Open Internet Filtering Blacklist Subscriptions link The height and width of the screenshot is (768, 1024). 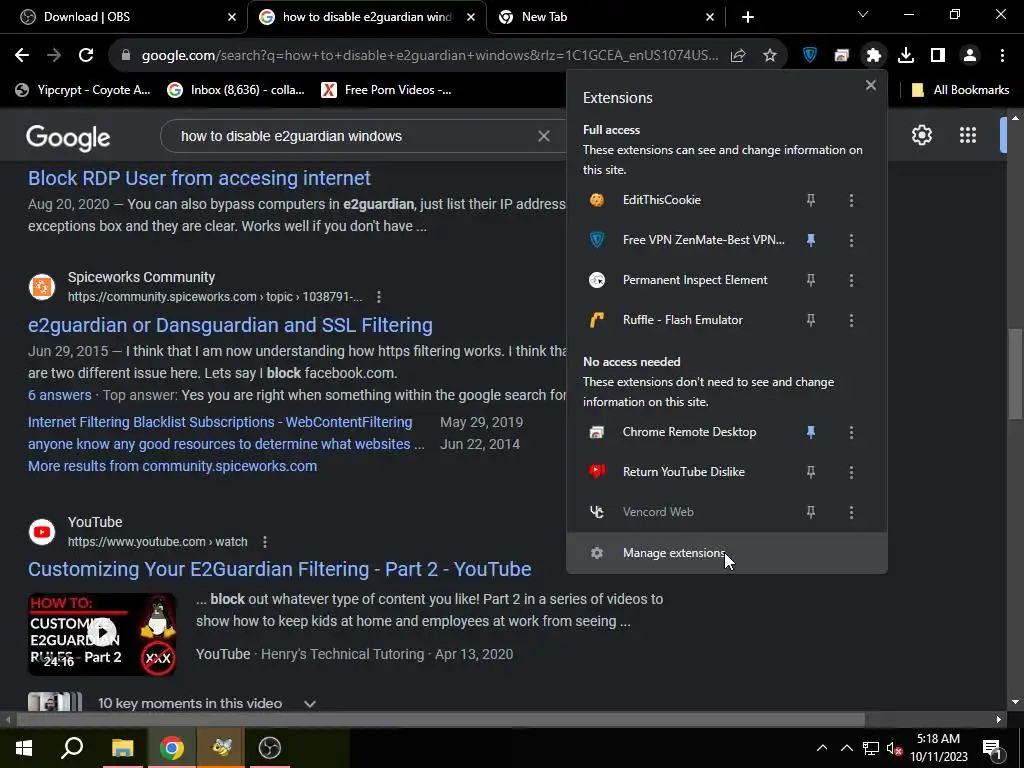coord(220,422)
